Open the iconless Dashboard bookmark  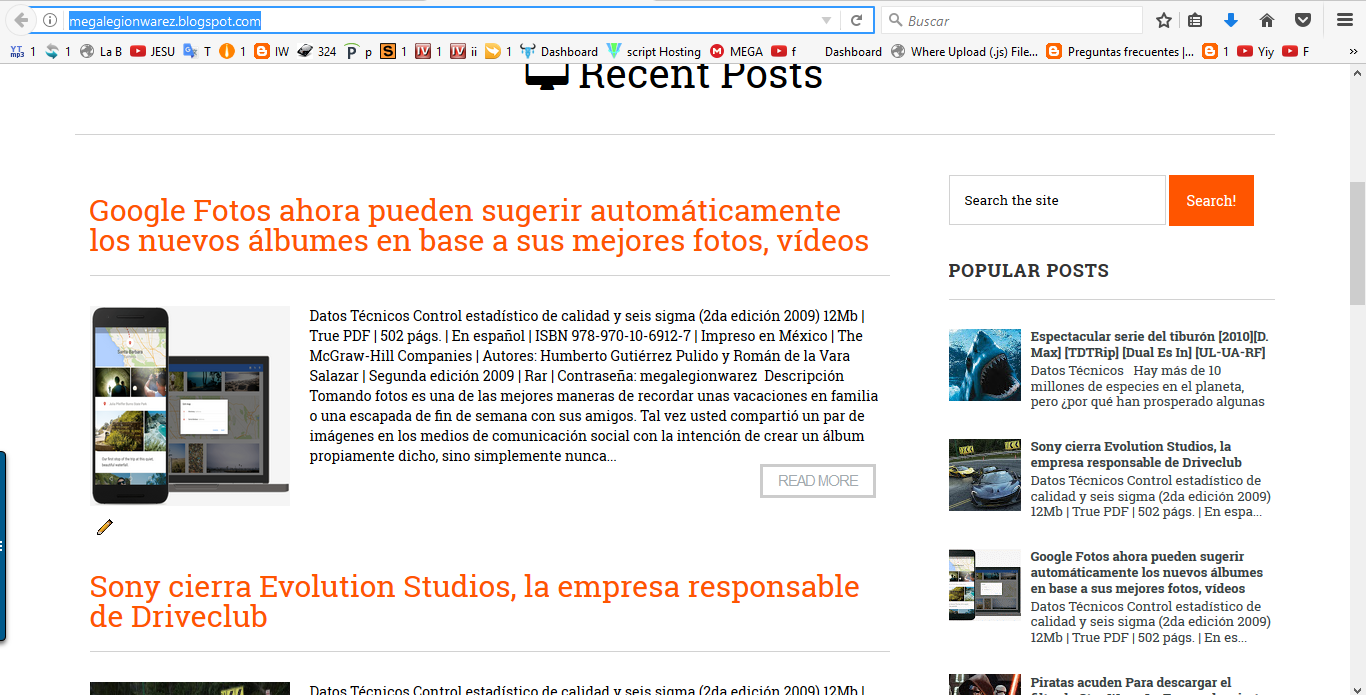click(x=853, y=51)
